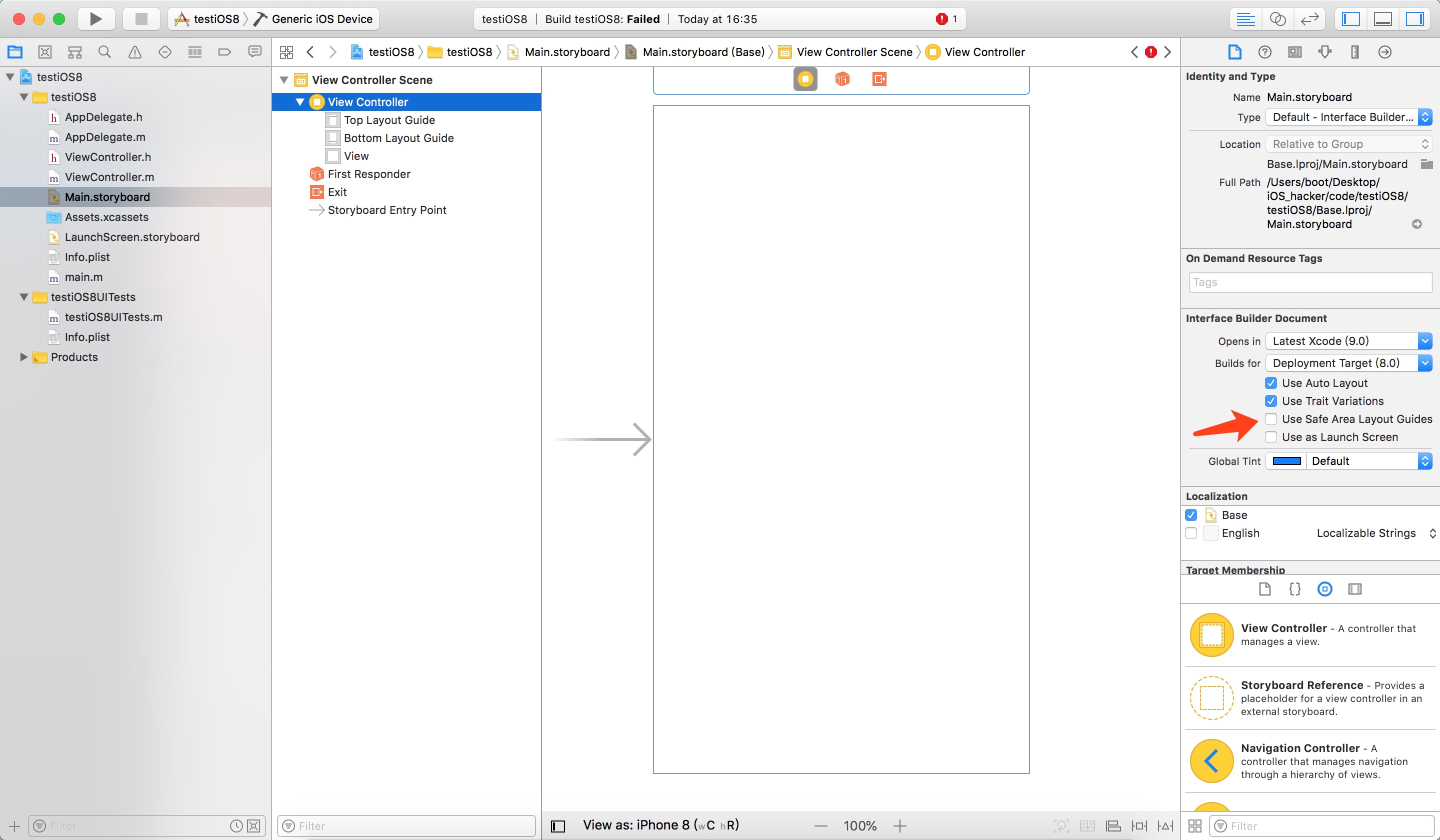Toggle the Utilities pane
The width and height of the screenshot is (1440, 840).
pyautogui.click(x=1414, y=19)
